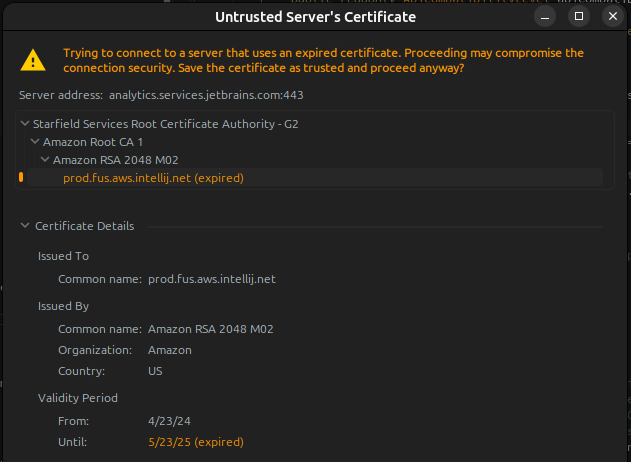Screen dimensions: 631x462
Task: Collapse the Amazon Root CA 1 node
Action: click(35, 142)
